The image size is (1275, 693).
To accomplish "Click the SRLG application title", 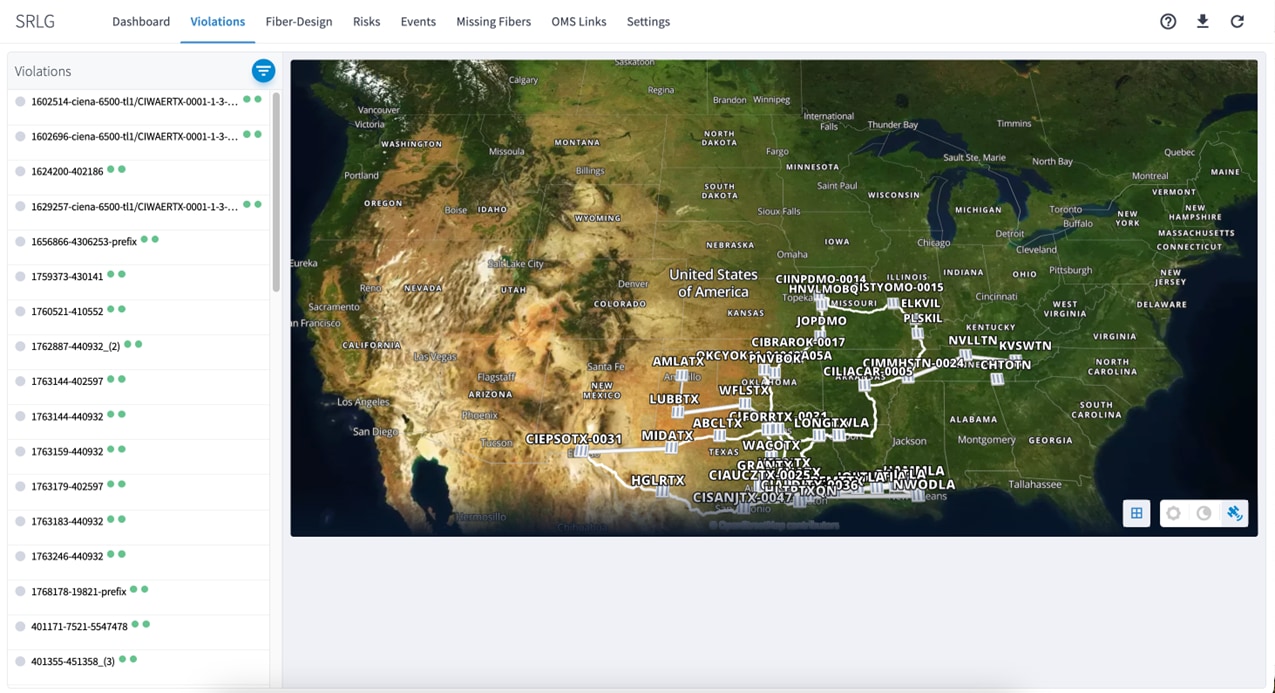I will [35, 21].
